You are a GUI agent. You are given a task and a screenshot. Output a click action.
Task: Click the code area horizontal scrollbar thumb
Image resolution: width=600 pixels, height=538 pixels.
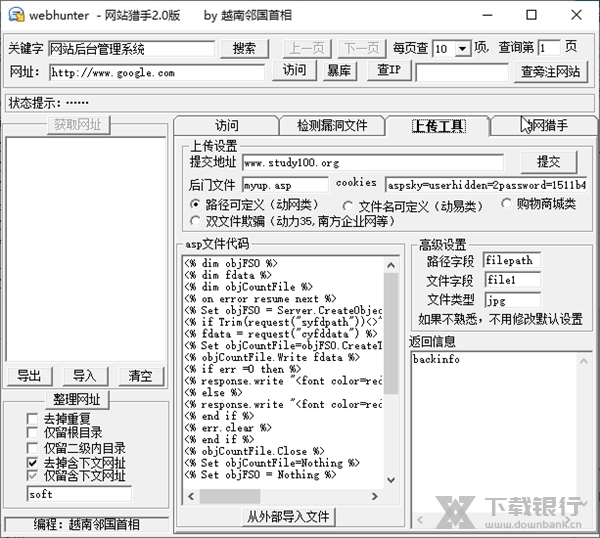pyautogui.click(x=230, y=497)
